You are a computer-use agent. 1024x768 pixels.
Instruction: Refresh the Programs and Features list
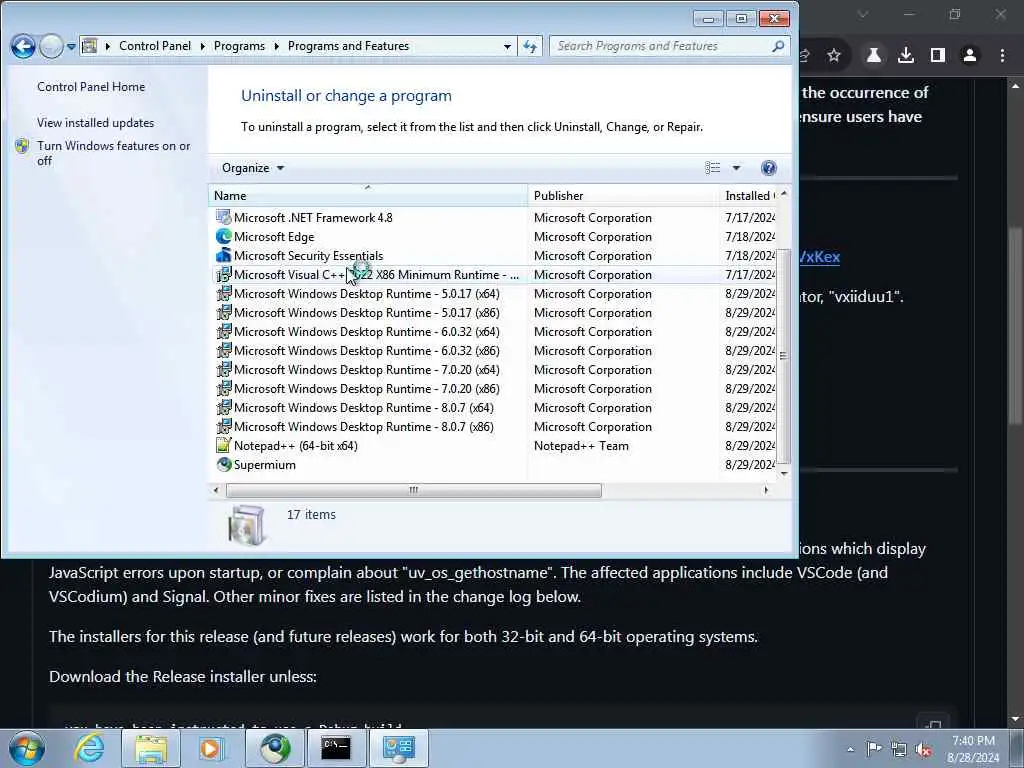(530, 46)
